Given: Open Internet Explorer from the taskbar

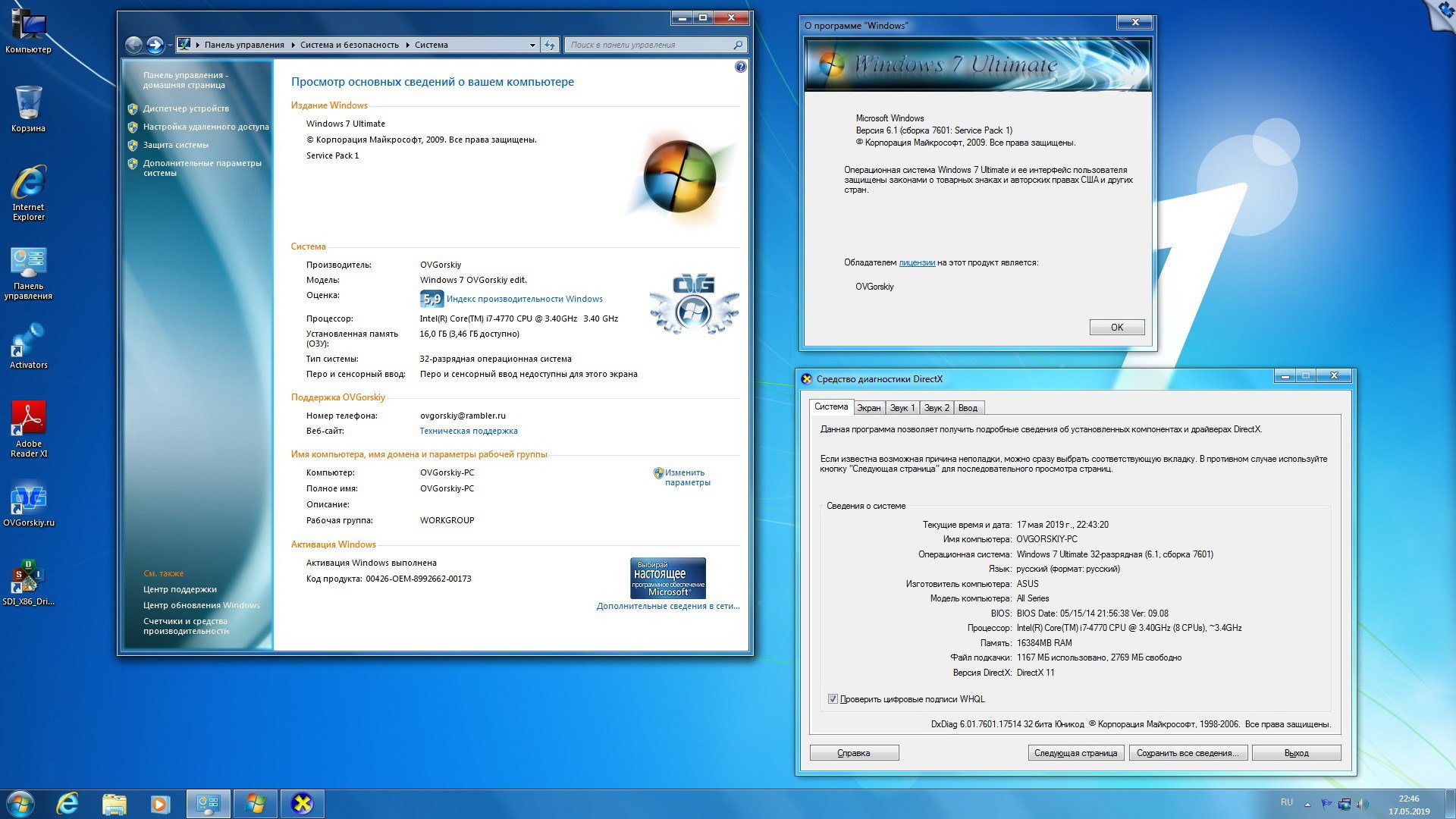Looking at the screenshot, I should [67, 804].
